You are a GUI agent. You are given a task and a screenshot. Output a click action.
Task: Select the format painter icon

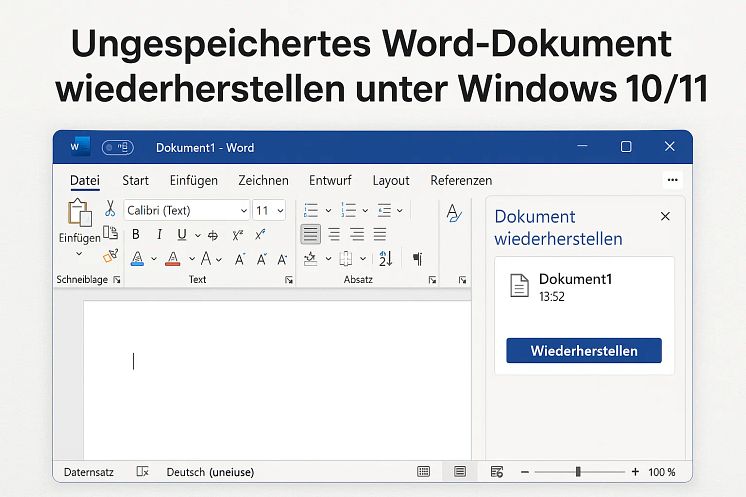point(110,256)
